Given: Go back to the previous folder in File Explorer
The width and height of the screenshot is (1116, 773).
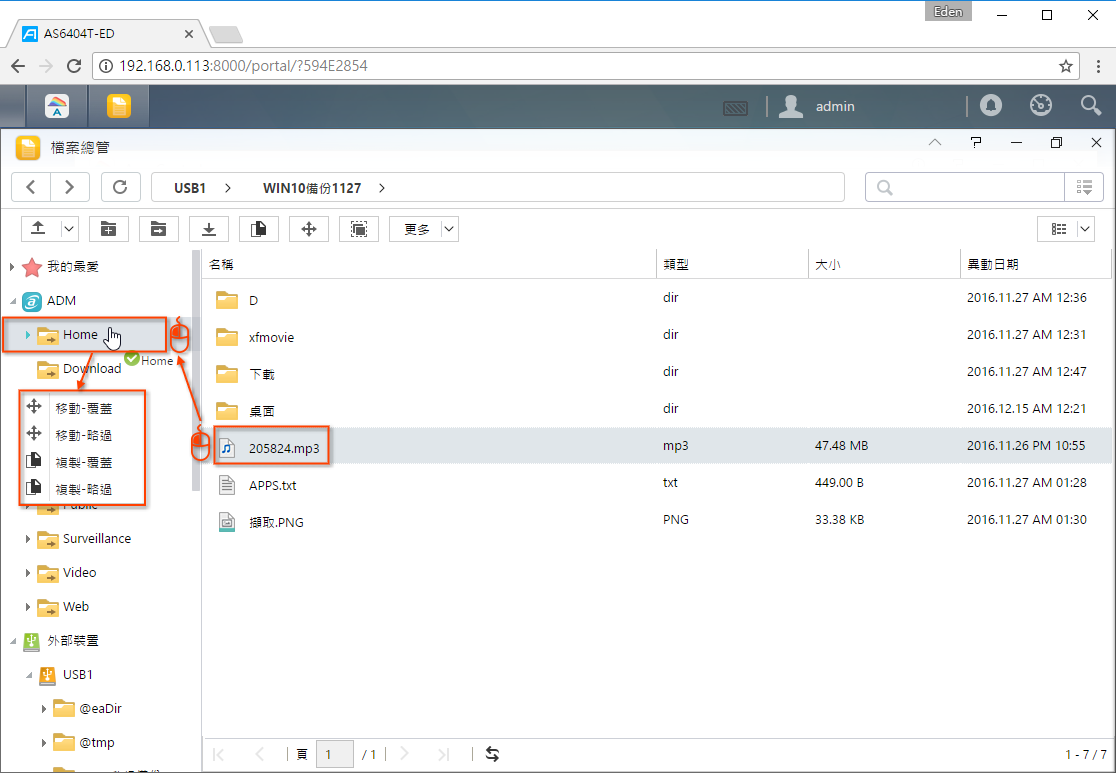Looking at the screenshot, I should [31, 187].
